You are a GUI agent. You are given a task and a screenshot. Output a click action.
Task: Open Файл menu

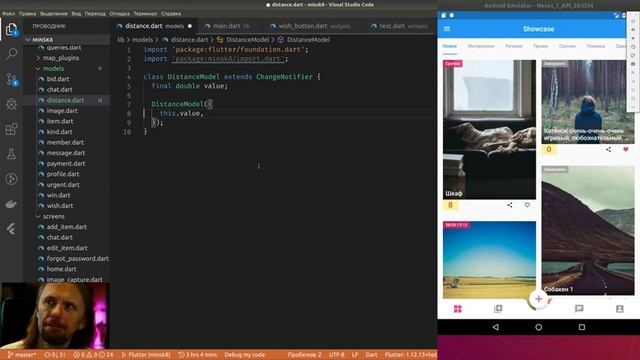(x=8, y=13)
